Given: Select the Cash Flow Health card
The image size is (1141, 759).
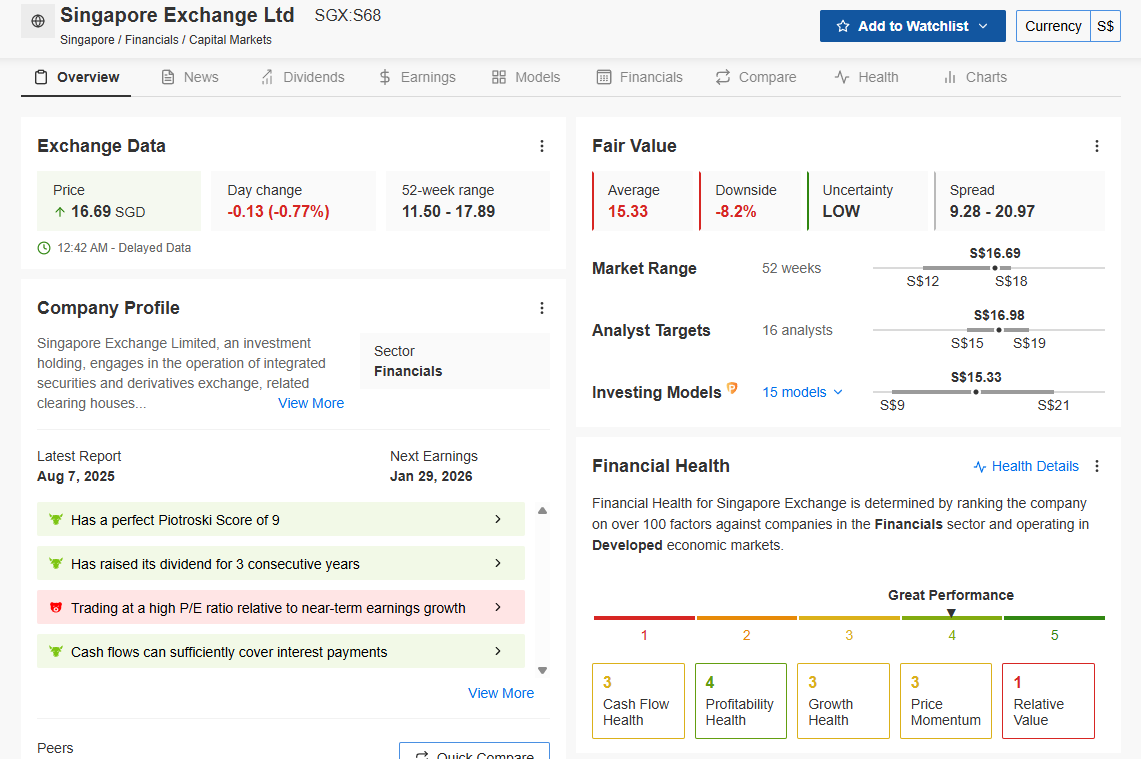Looking at the screenshot, I should pos(638,701).
